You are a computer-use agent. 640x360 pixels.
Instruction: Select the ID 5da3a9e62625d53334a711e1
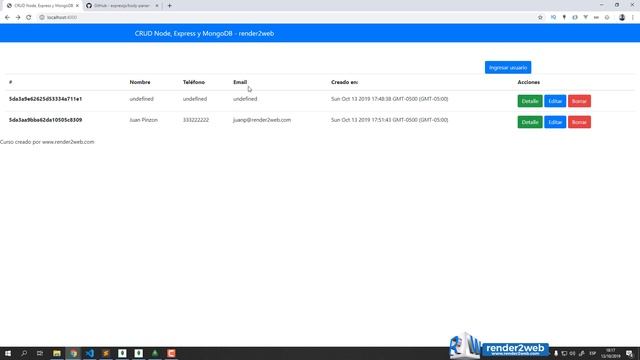(45, 99)
